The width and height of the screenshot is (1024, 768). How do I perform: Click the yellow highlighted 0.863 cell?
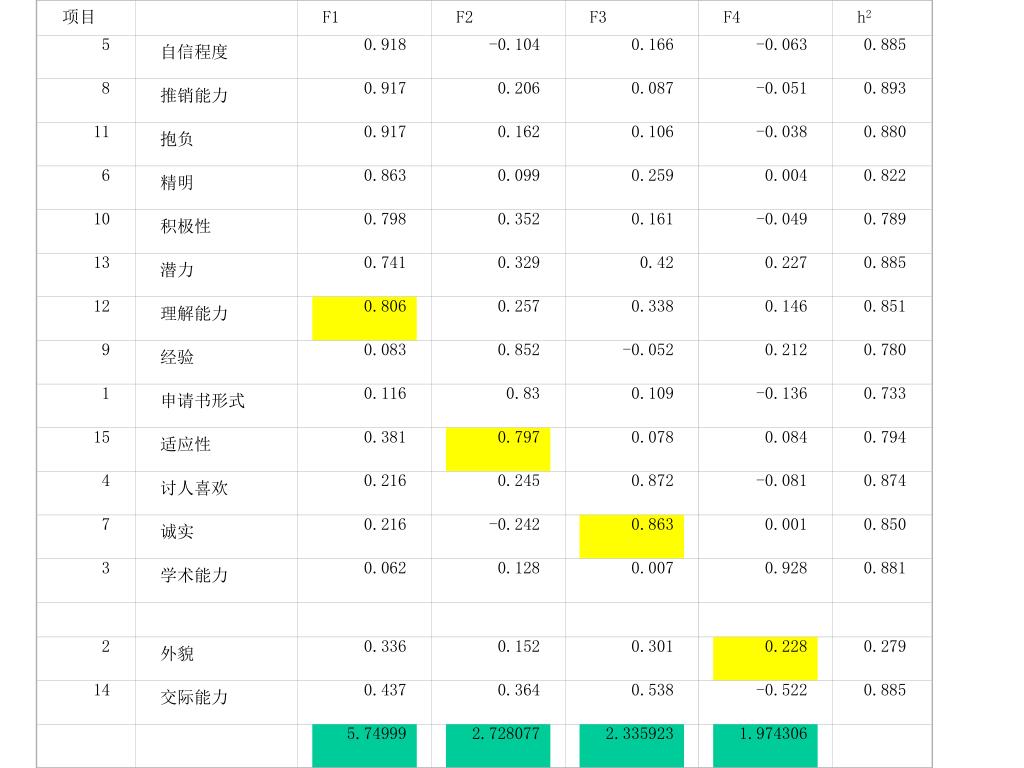tap(632, 537)
